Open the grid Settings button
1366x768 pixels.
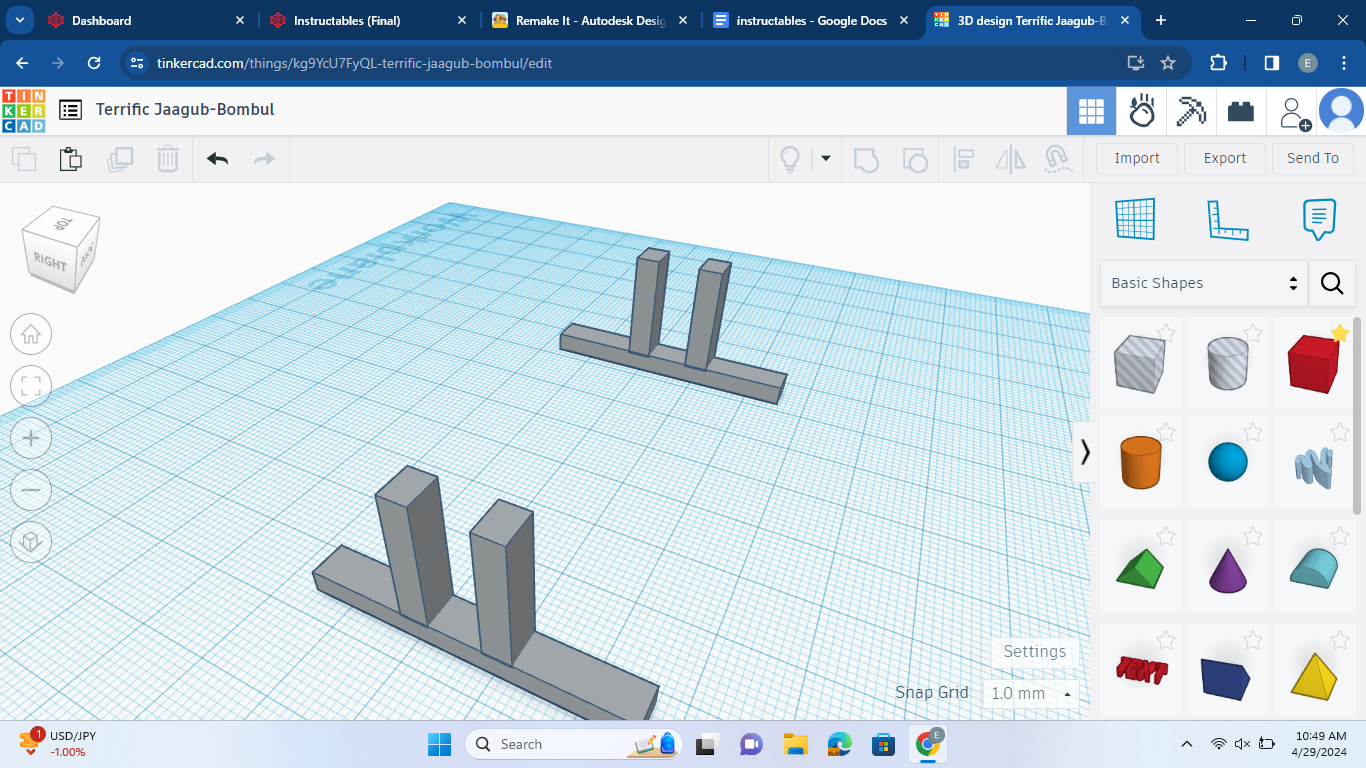pos(1035,652)
